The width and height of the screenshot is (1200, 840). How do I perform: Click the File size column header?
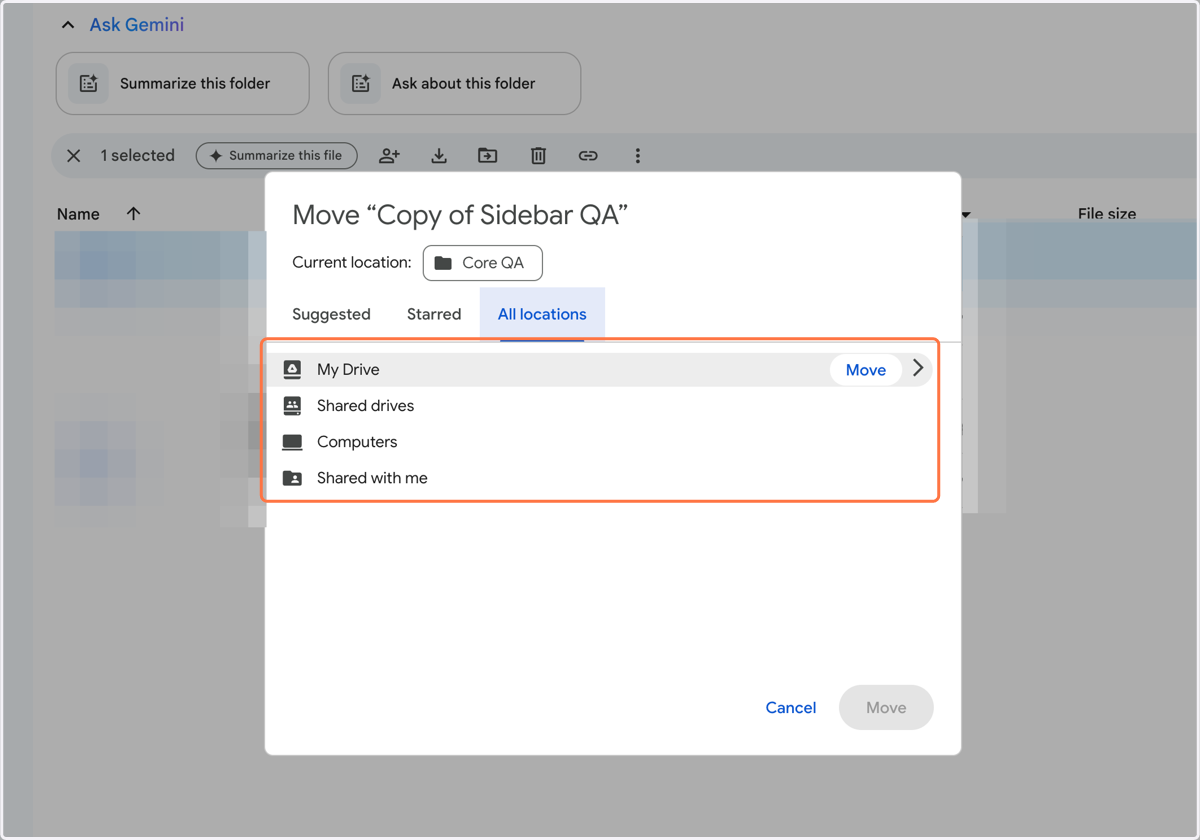point(1107,214)
